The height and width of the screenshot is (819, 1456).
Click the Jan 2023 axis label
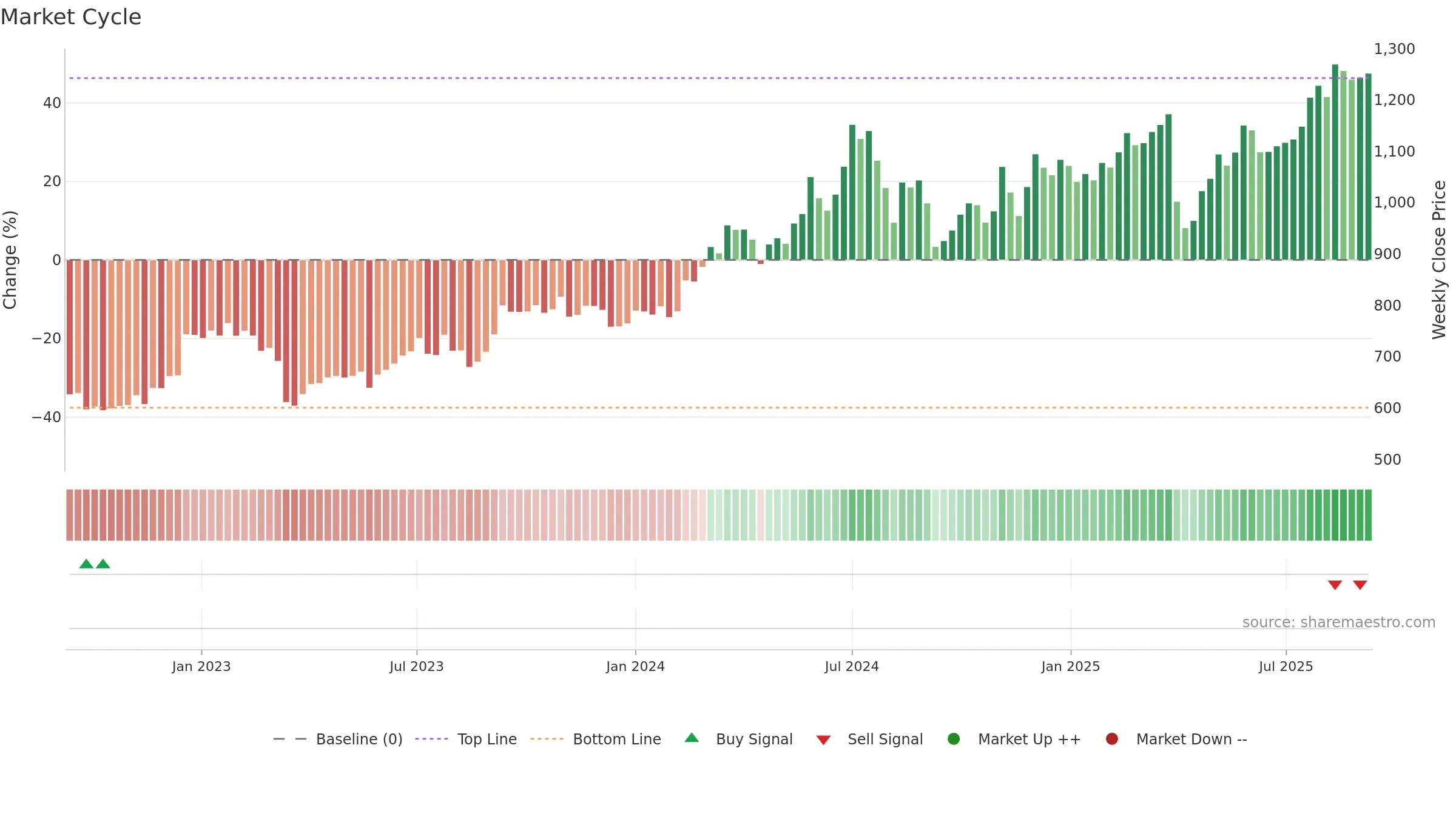tap(201, 667)
